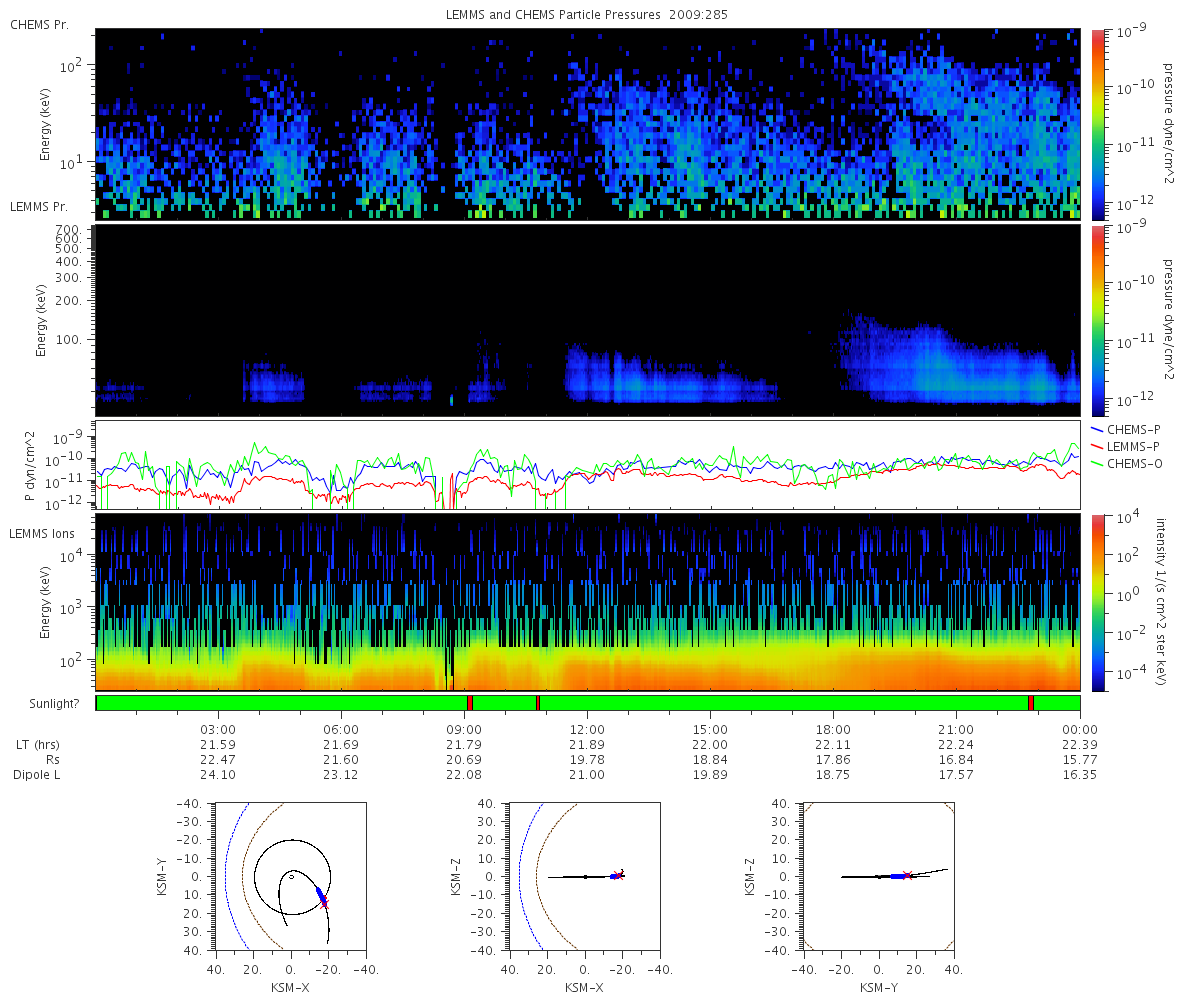Image resolution: width=1200 pixels, height=1000 pixels.
Task: Click the 'LT (hrs)' row label
Action: [x=39, y=745]
